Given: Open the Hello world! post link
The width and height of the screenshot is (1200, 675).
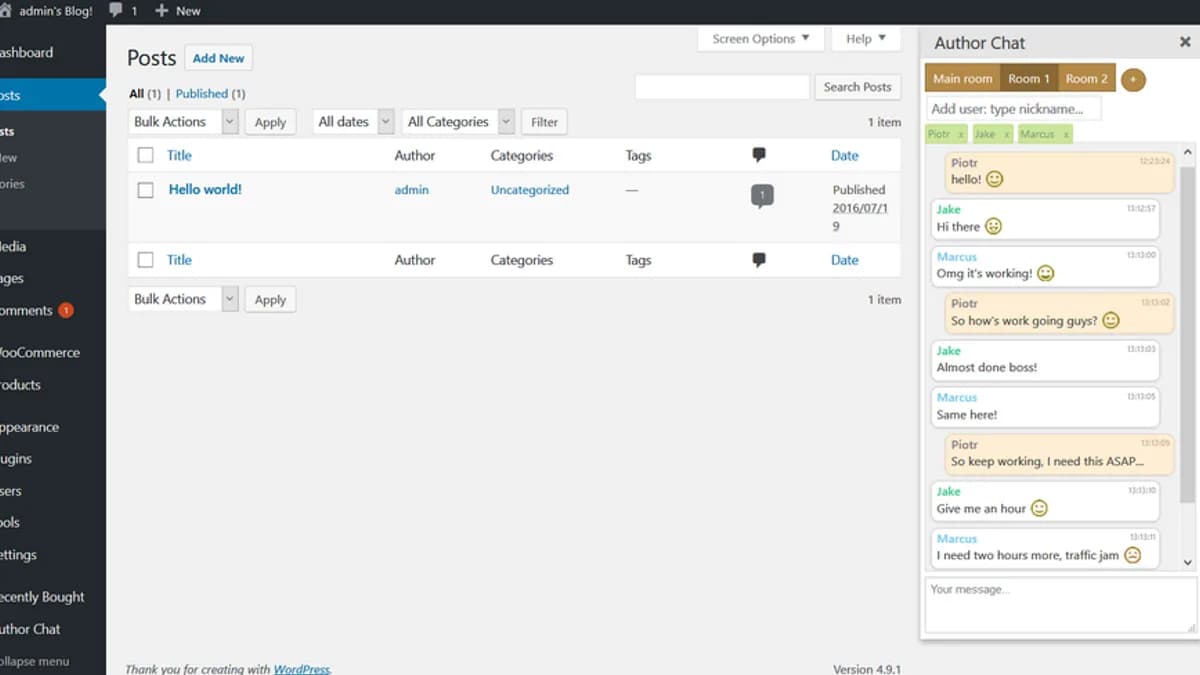Looking at the screenshot, I should pyautogui.click(x=205, y=189).
